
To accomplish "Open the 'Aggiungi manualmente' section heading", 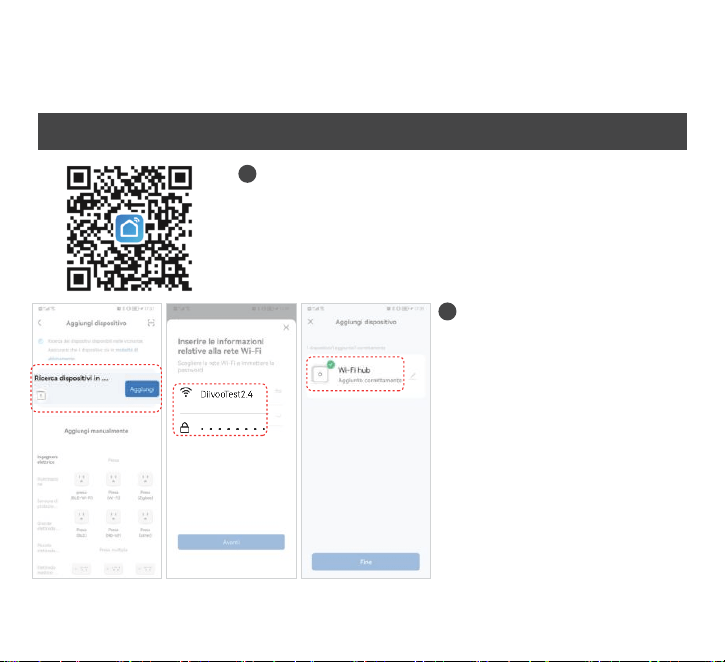I will pos(96,431).
